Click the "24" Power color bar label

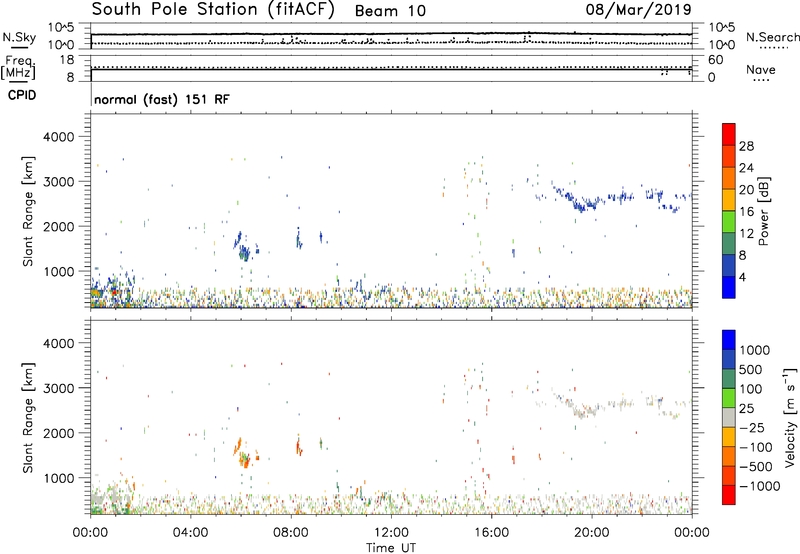coord(746,168)
